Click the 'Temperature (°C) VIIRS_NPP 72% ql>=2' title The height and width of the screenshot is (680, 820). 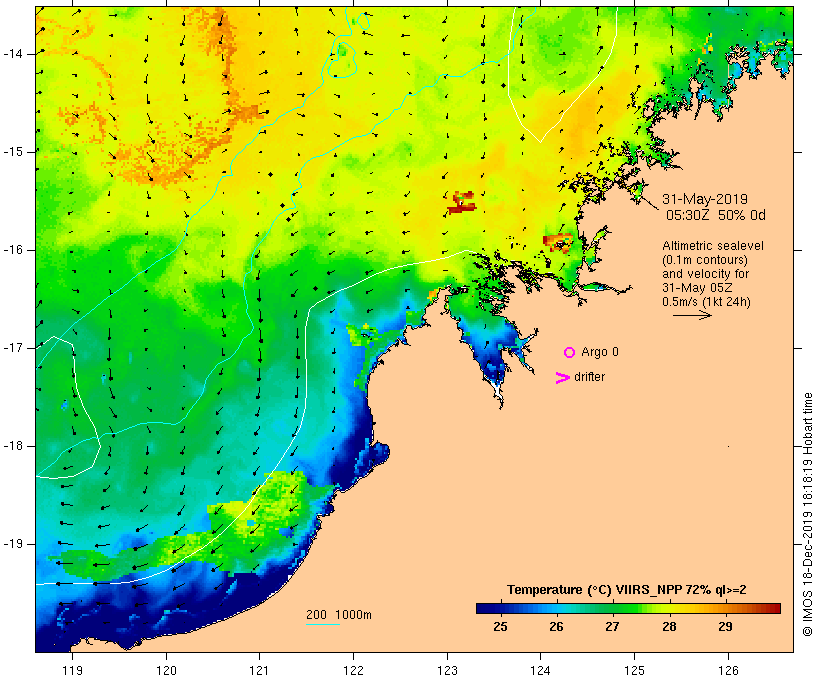627,590
